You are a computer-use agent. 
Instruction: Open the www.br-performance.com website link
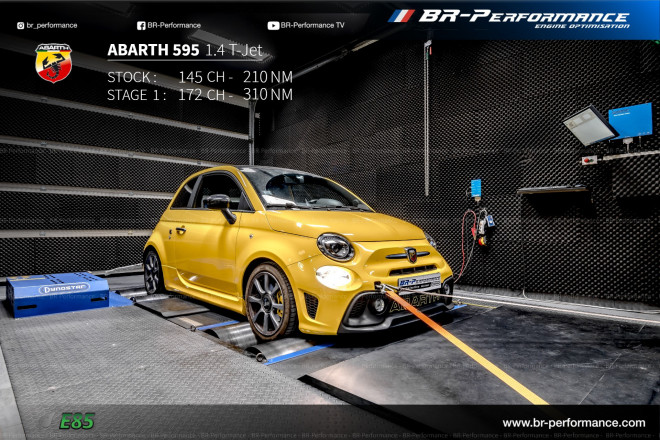pos(573,423)
